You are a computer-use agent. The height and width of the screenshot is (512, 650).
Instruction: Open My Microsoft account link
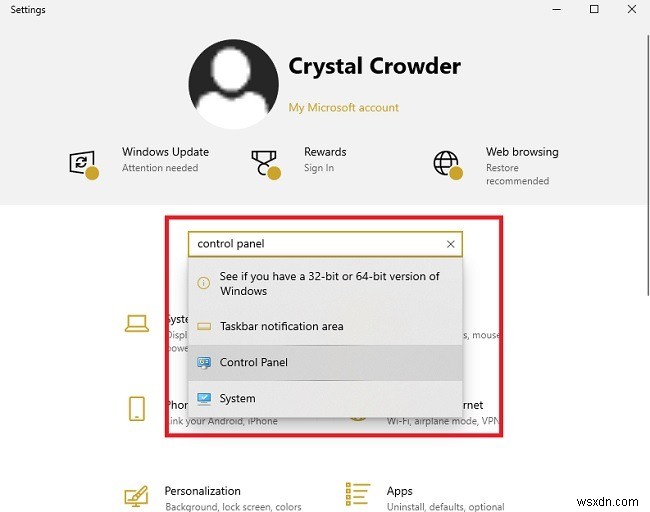click(344, 108)
